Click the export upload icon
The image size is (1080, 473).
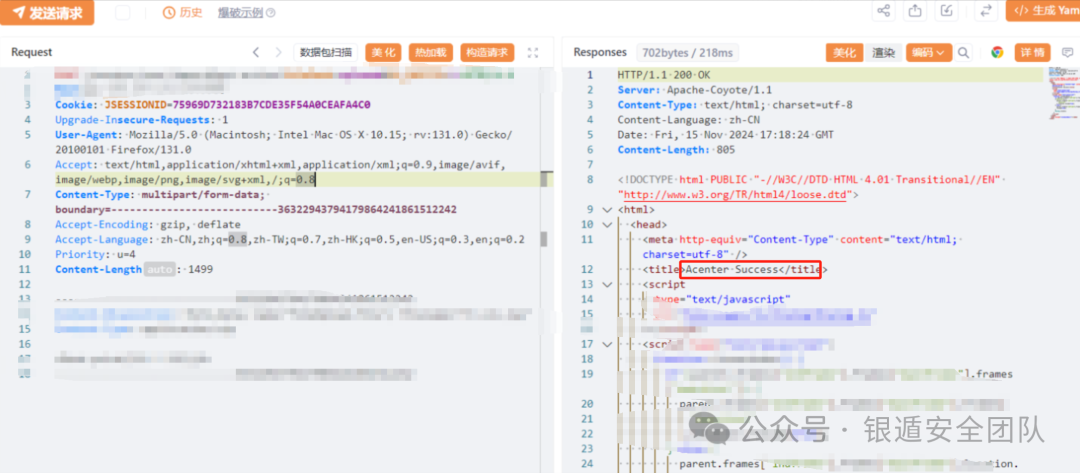[x=915, y=10]
